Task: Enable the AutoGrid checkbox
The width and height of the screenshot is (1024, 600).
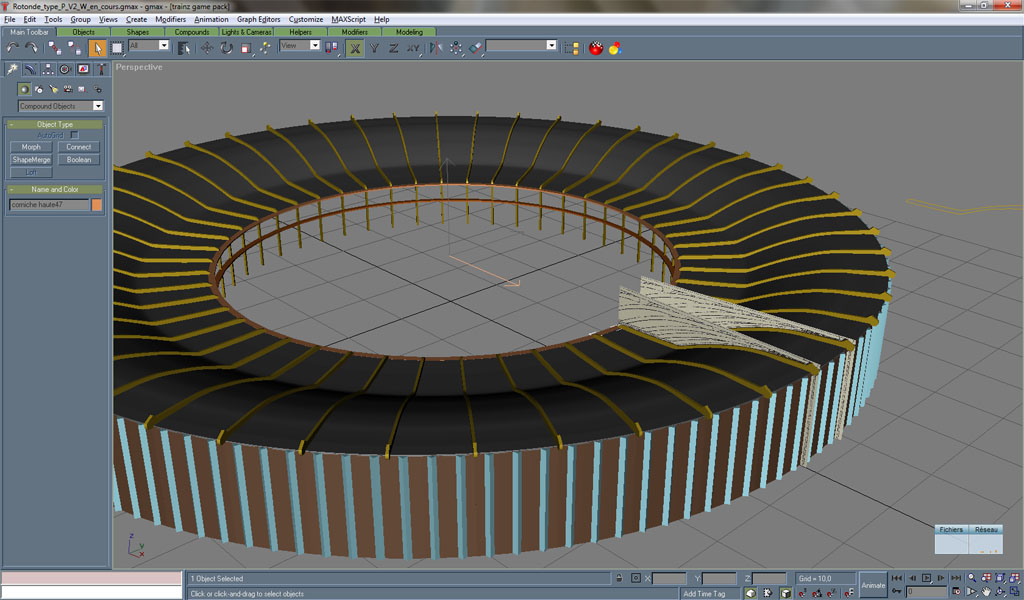Action: tap(74, 135)
